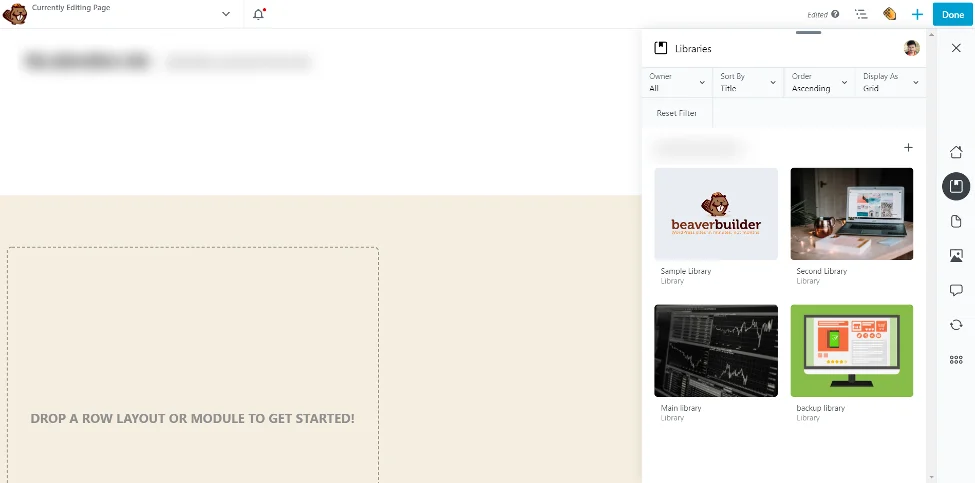This screenshot has width=977, height=483.
Task: Click the Libraries panel heading text
Action: [x=693, y=49]
